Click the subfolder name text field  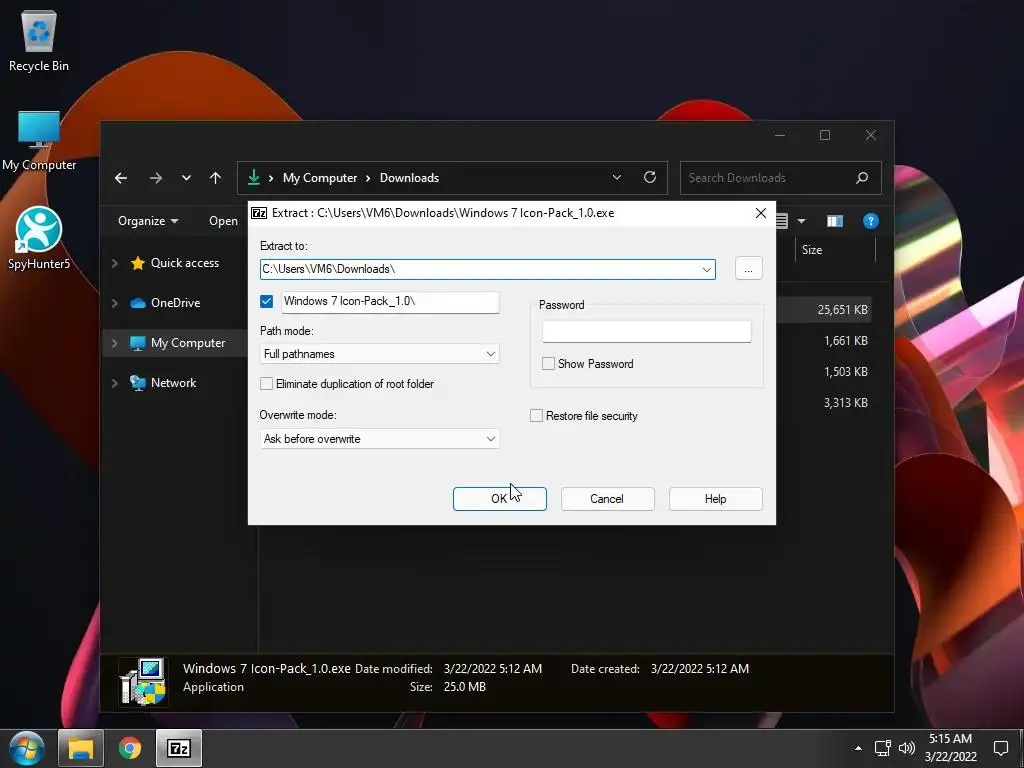pyautogui.click(x=391, y=302)
